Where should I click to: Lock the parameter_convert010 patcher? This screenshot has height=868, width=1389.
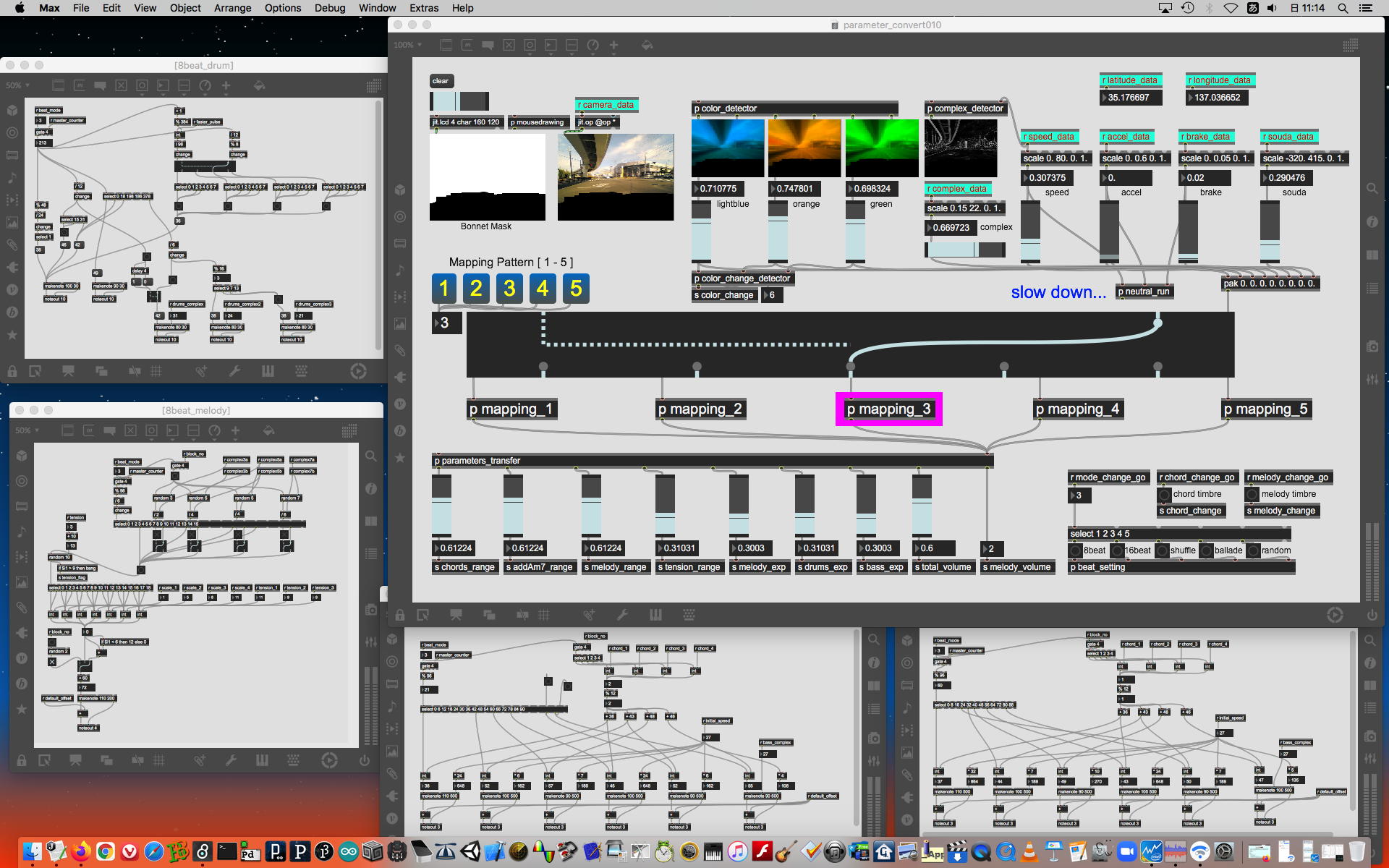click(x=400, y=615)
